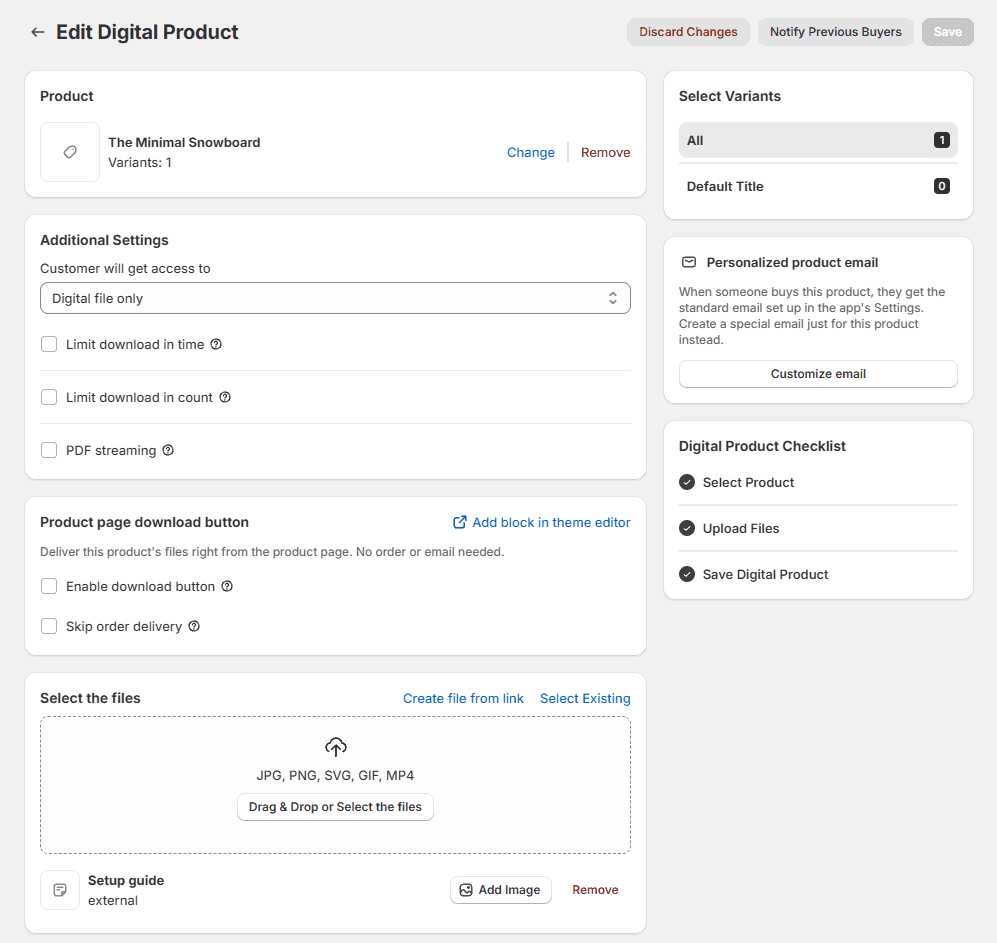This screenshot has width=997, height=943.
Task: Click the Save button
Action: click(x=947, y=32)
